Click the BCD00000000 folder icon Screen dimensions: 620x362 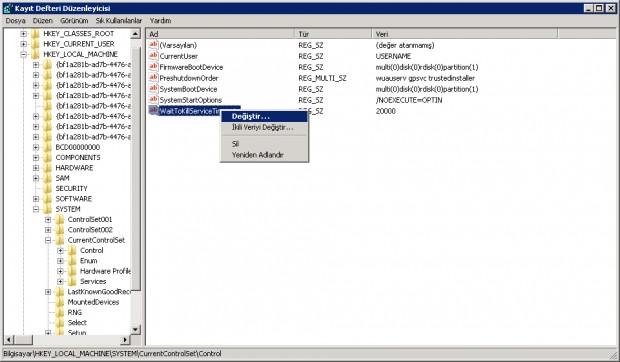[47, 147]
